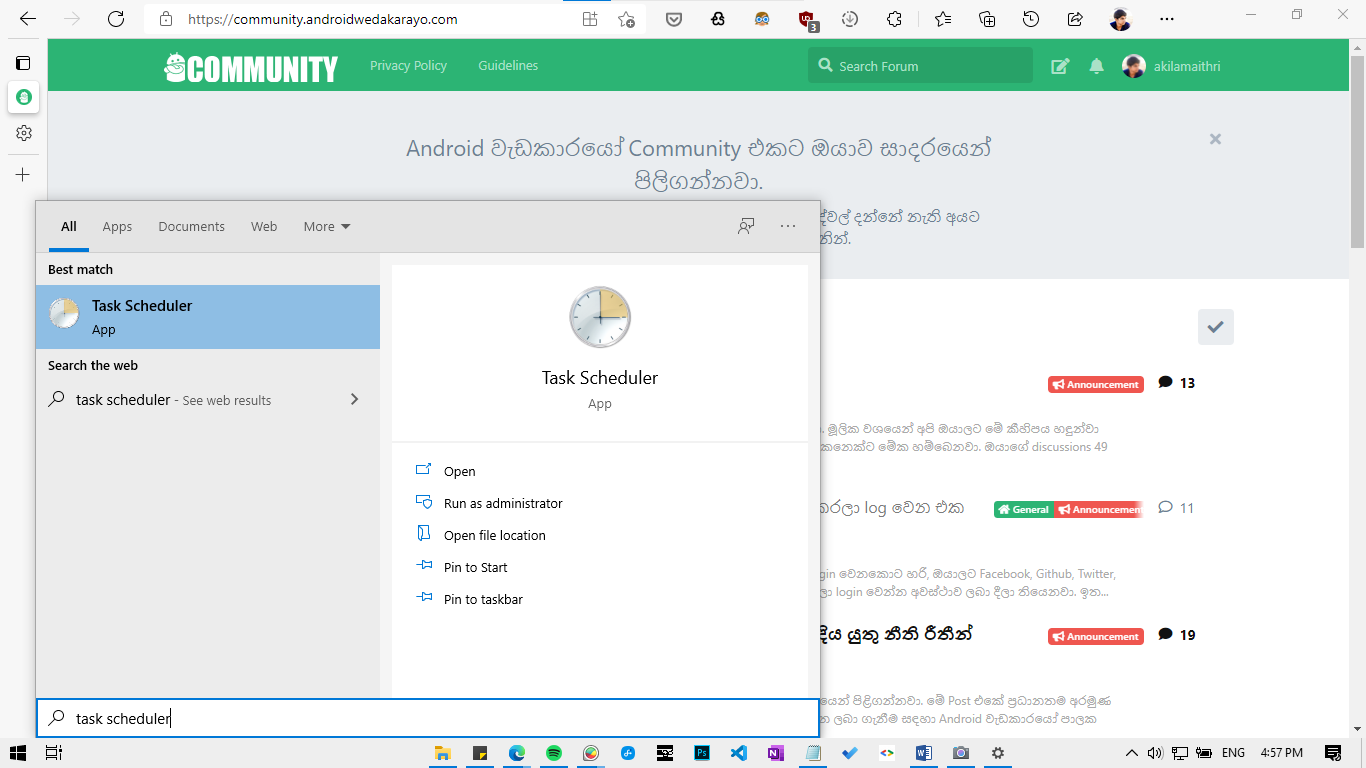The height and width of the screenshot is (768, 1366).
Task: Add this page to favorites
Action: 626,19
